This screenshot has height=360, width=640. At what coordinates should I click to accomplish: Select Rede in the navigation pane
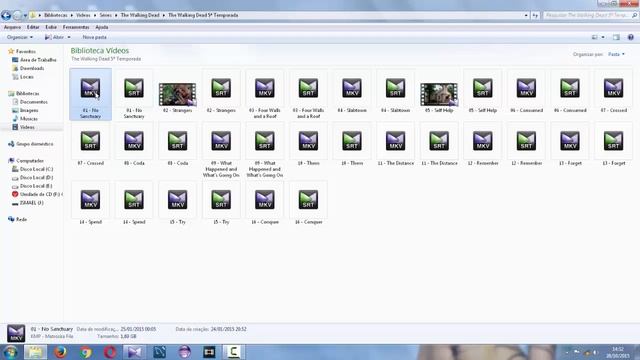point(21,219)
